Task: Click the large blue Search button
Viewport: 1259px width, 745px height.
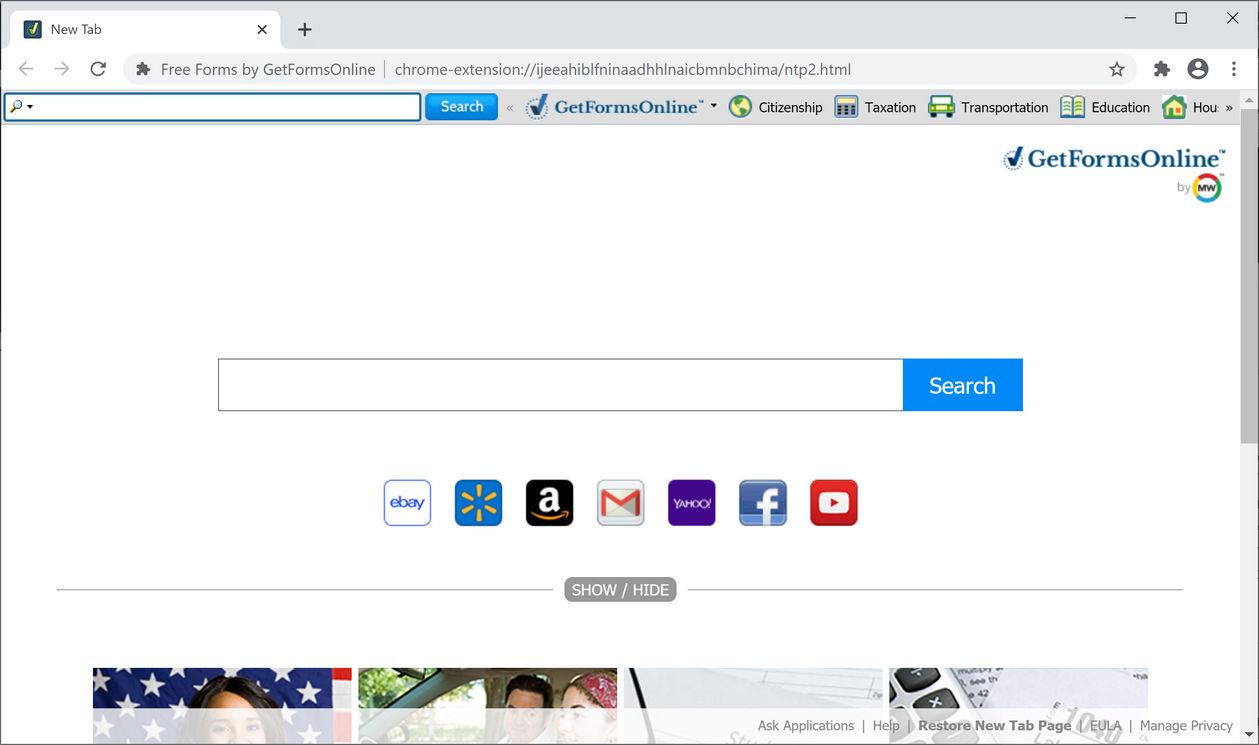Action: (962, 385)
